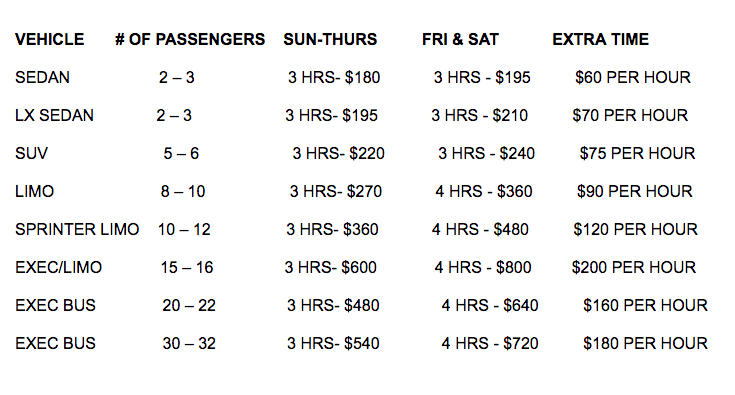The width and height of the screenshot is (735, 395).
Task: Select the 4 HRS - $720 weekend rate
Action: (490, 343)
